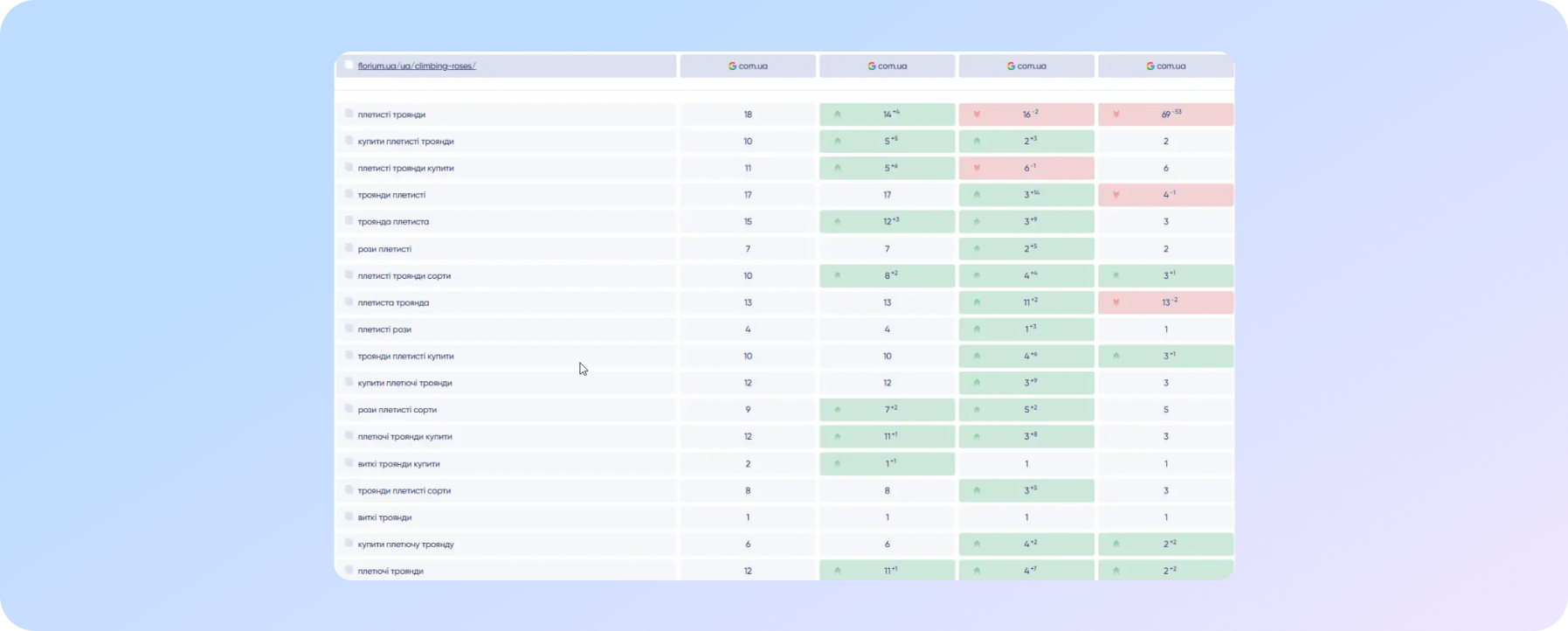Tick the "рози плетисті" row checkbox
Screen dimensions: 1568x631
click(x=349, y=248)
